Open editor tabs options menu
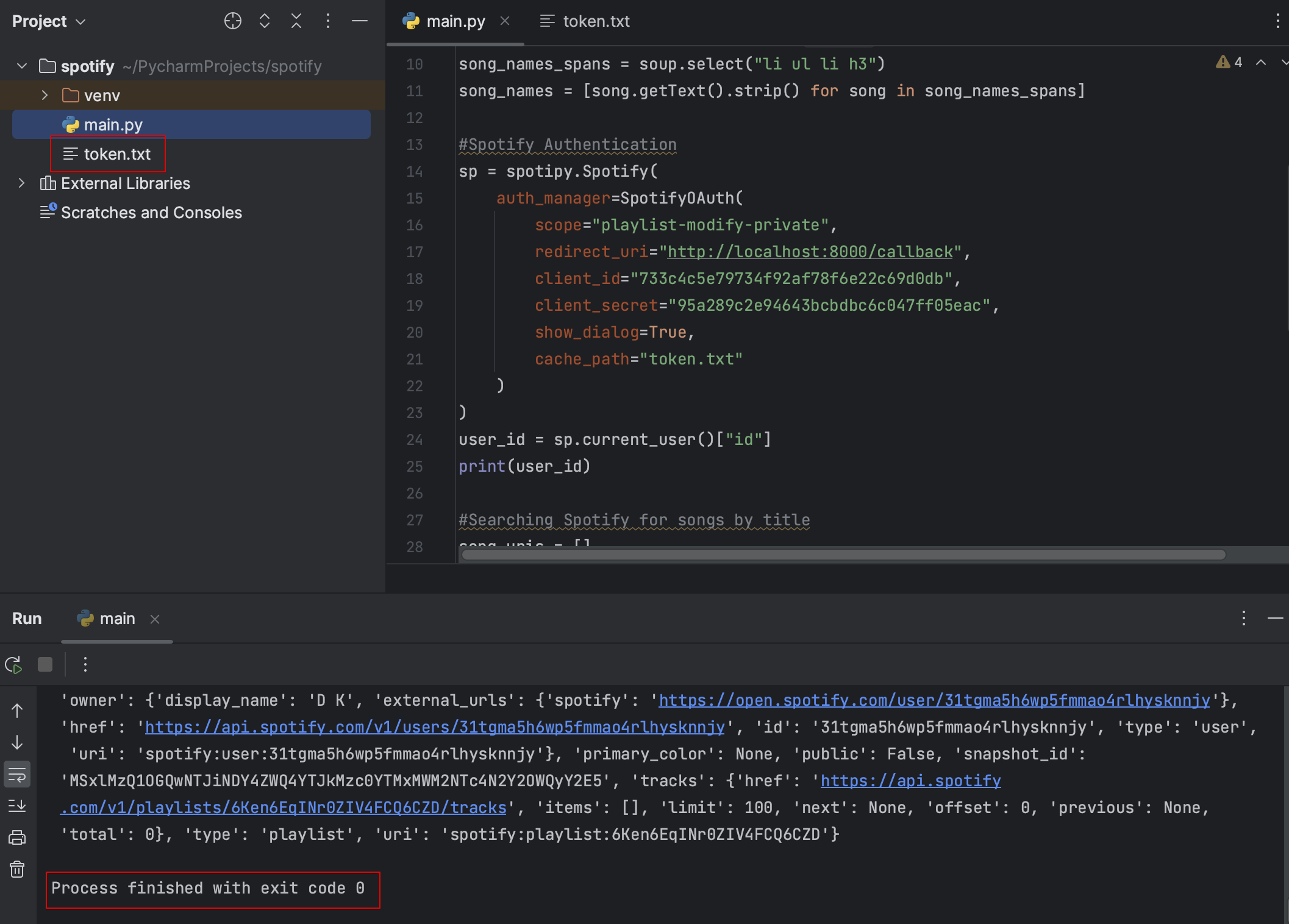This screenshot has height=924, width=1289. [x=1277, y=21]
